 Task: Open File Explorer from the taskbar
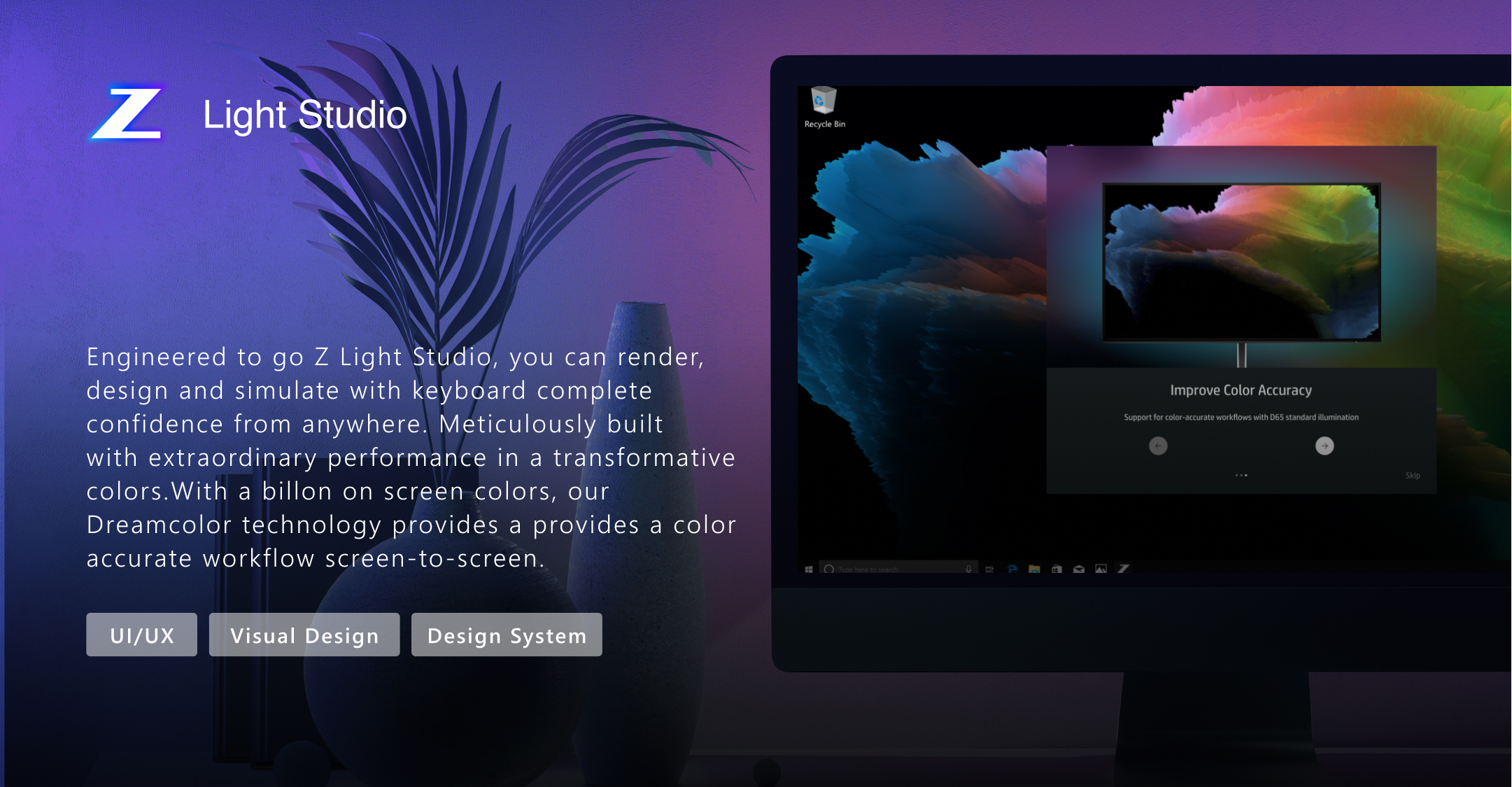(1034, 569)
